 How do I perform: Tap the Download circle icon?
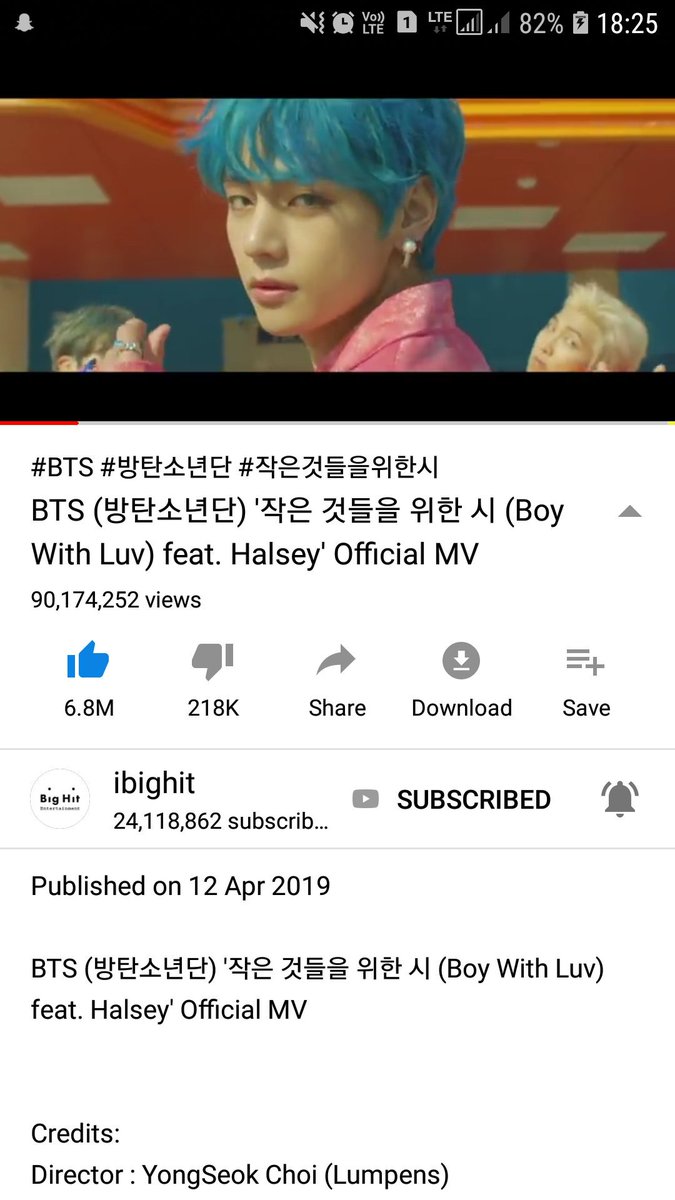[461, 661]
